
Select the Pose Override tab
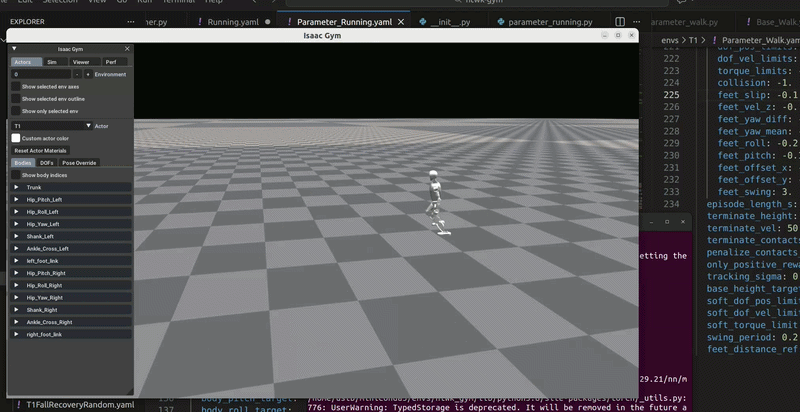[79, 162]
